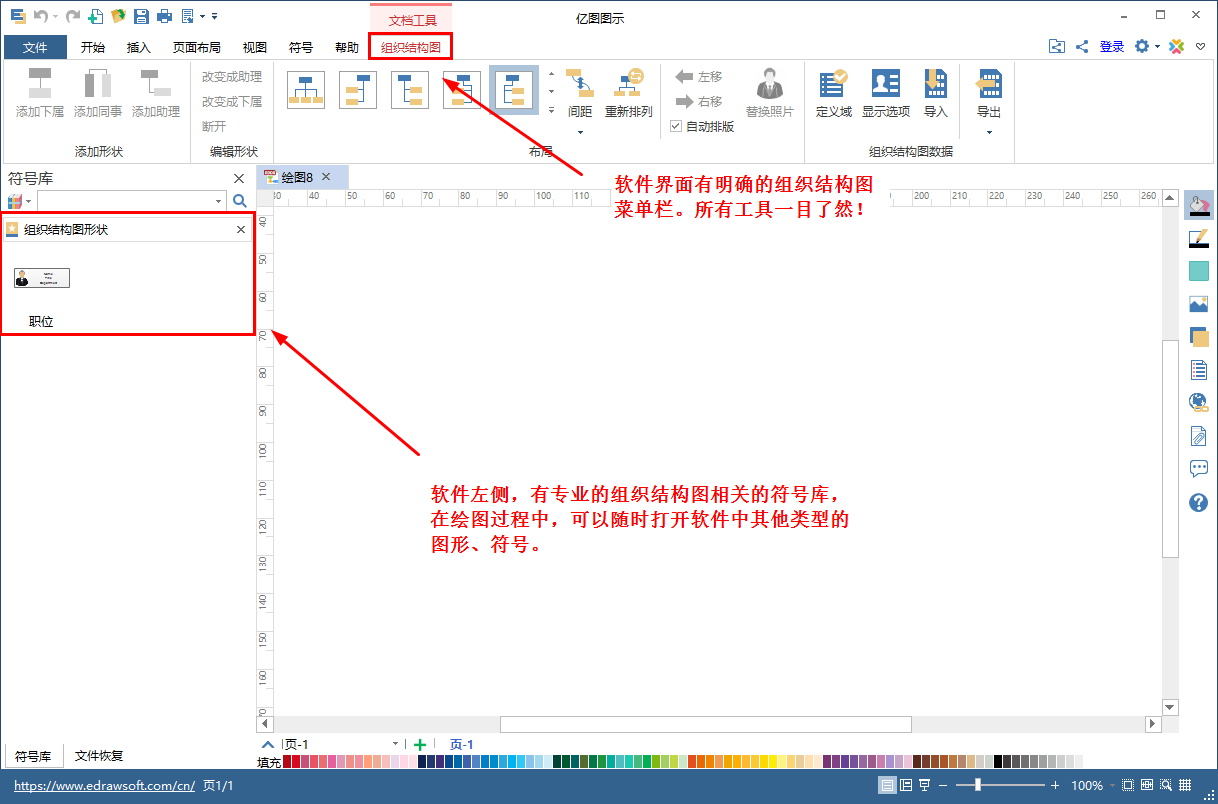Switch to the 视图 ribbon tab
Screen dimensions: 1218x804
[x=255, y=47]
